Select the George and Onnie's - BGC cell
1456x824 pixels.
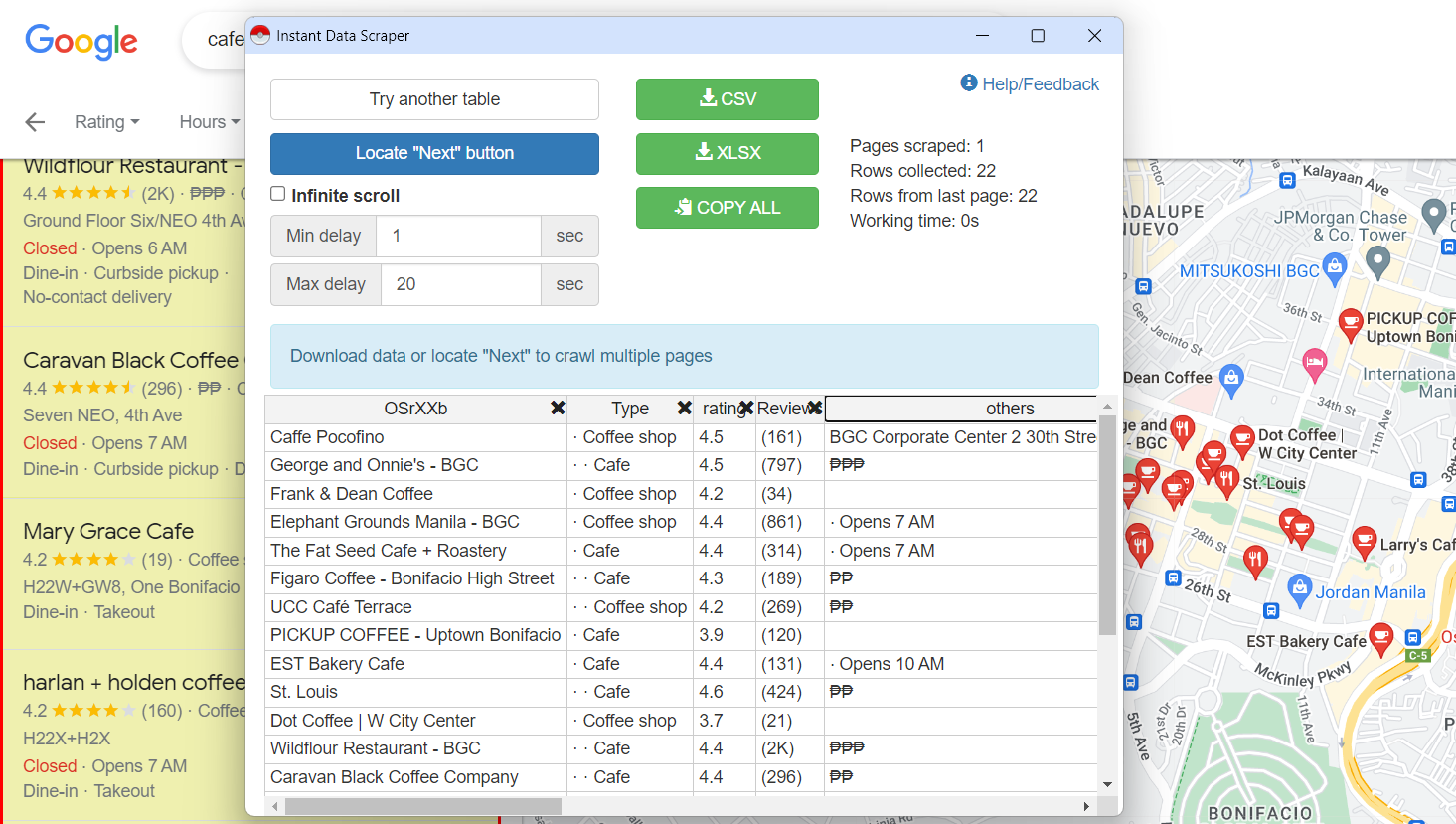coord(416,465)
